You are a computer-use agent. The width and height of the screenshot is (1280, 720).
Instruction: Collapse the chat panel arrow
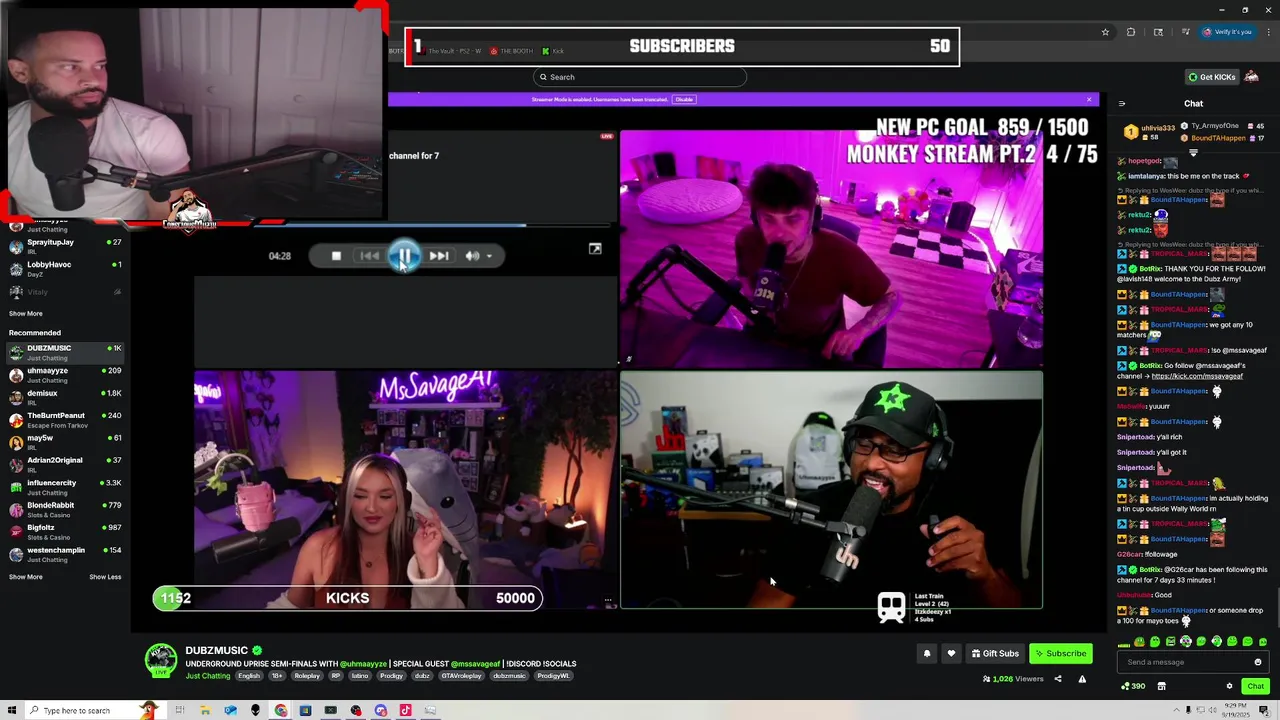tap(1121, 104)
